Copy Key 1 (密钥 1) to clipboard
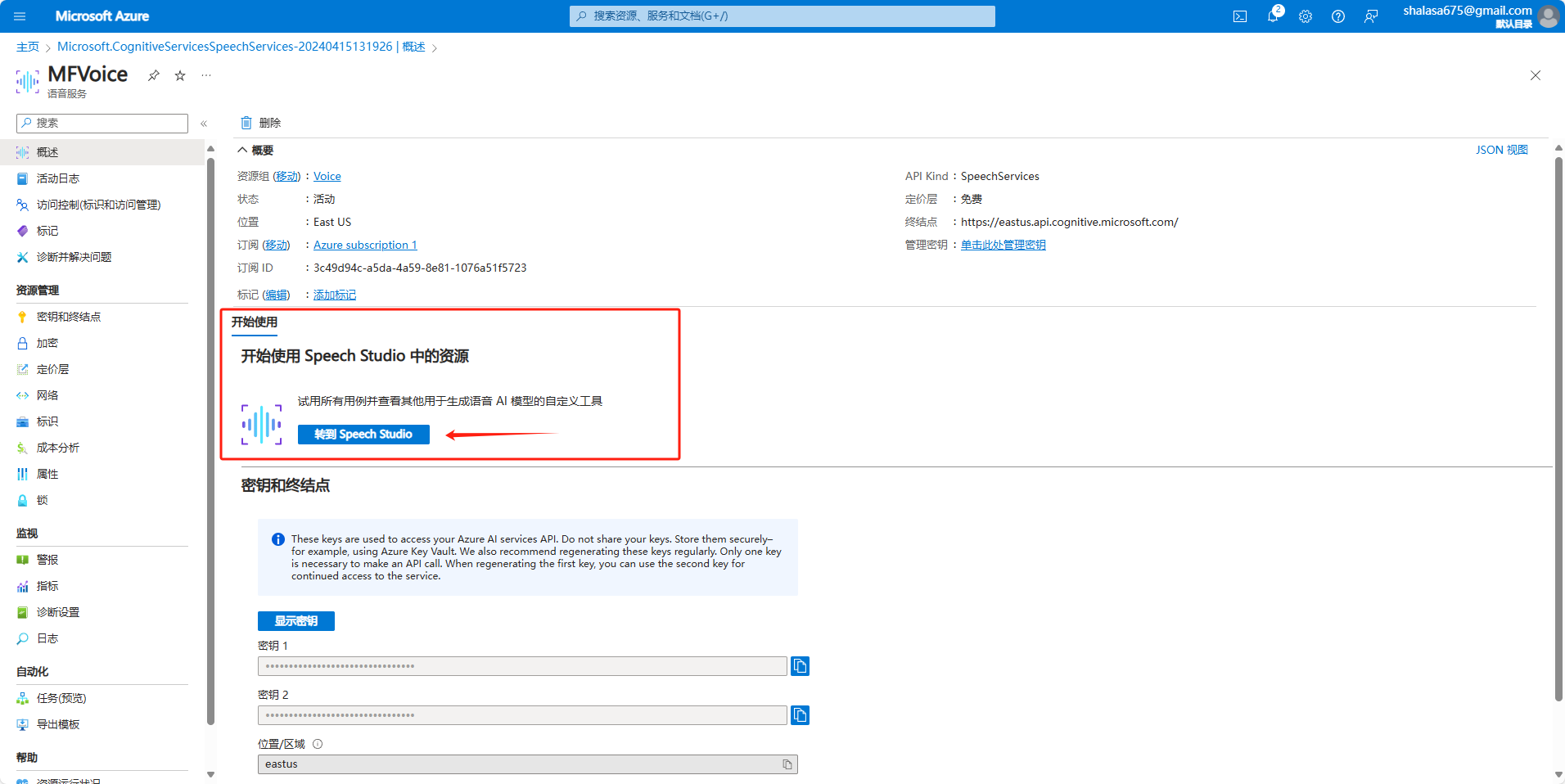The height and width of the screenshot is (784, 1565). [800, 666]
